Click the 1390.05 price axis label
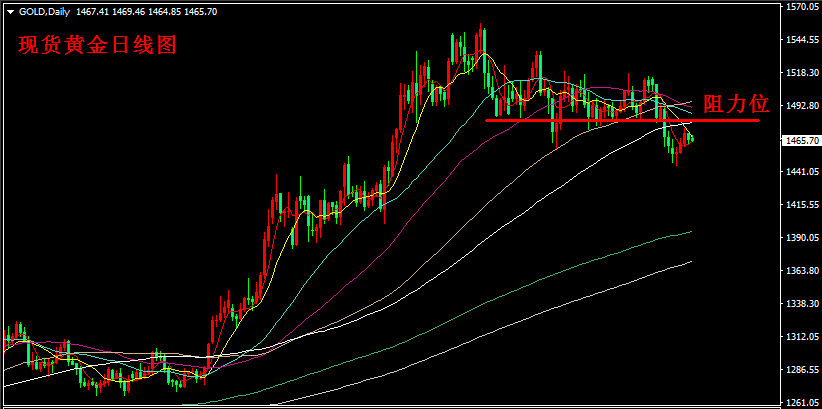The image size is (822, 409). 803,238
